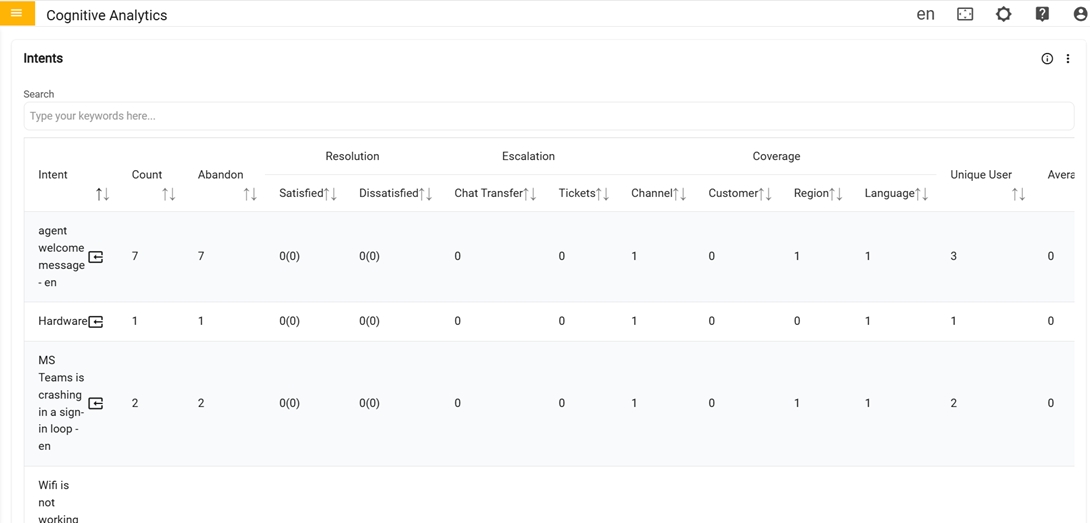
Task: Sort by Language coverage column
Action: click(x=922, y=194)
